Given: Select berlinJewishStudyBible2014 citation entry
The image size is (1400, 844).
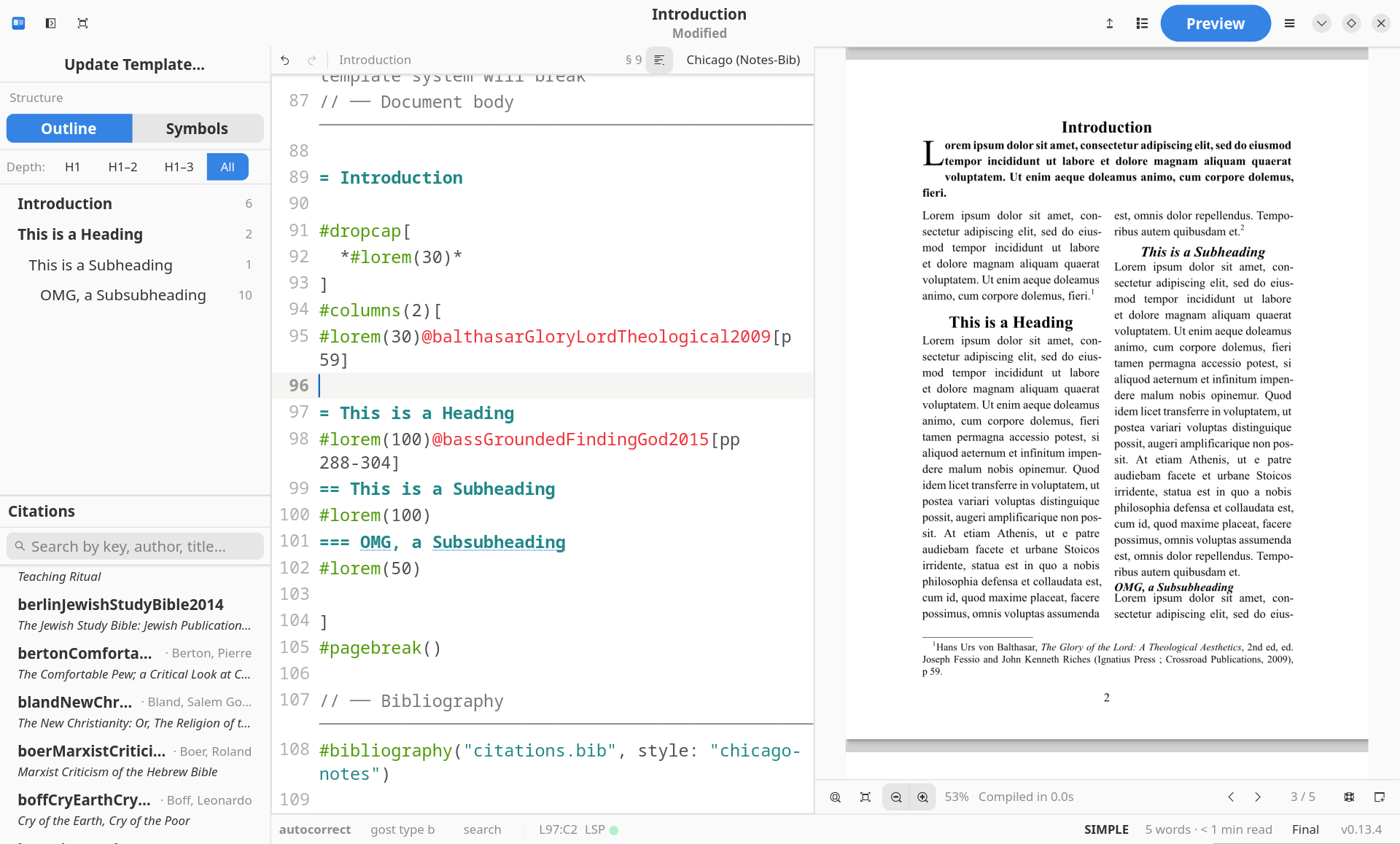Looking at the screenshot, I should coord(135,614).
